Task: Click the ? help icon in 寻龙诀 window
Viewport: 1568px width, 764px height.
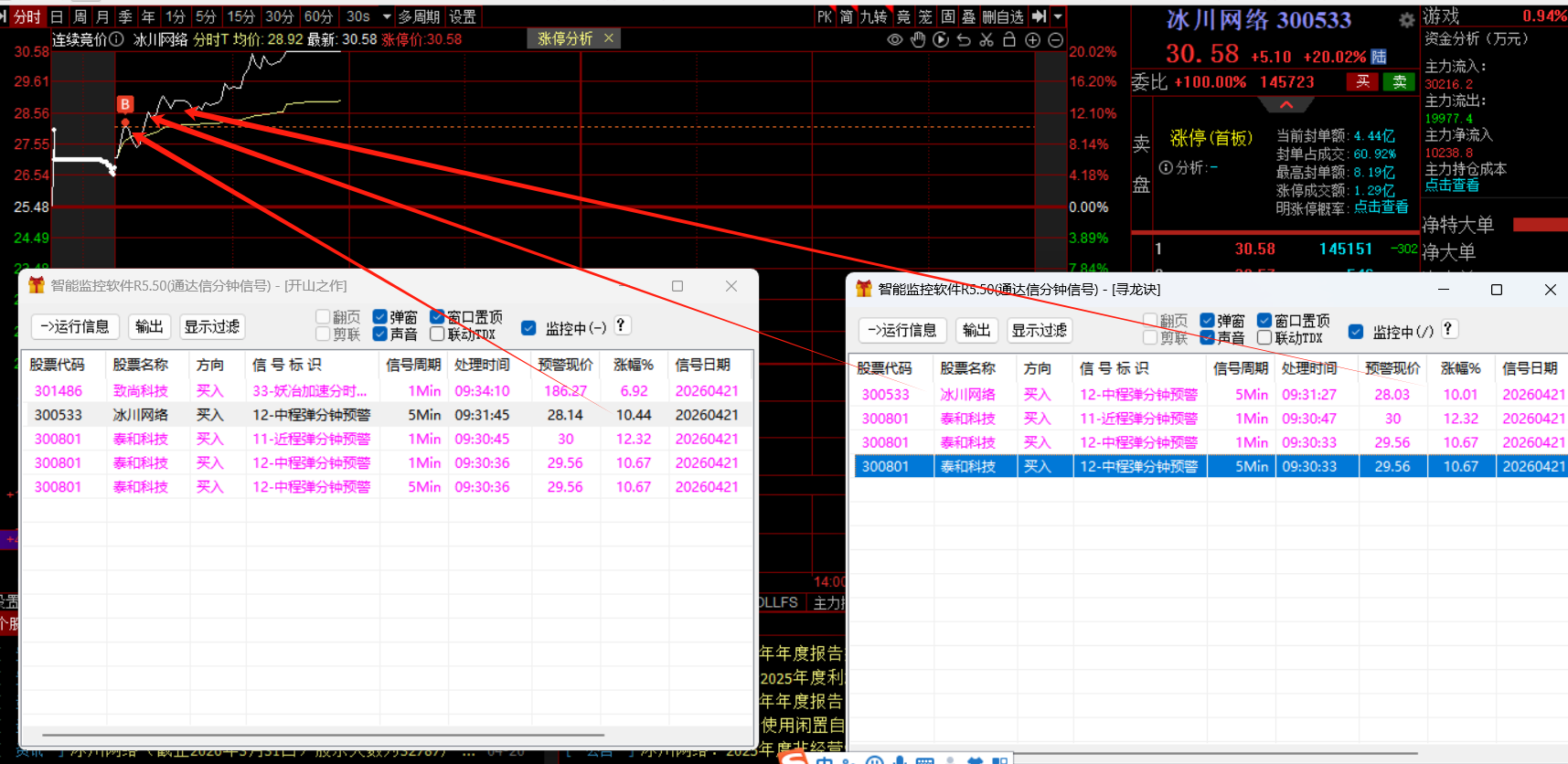Action: point(1448,329)
